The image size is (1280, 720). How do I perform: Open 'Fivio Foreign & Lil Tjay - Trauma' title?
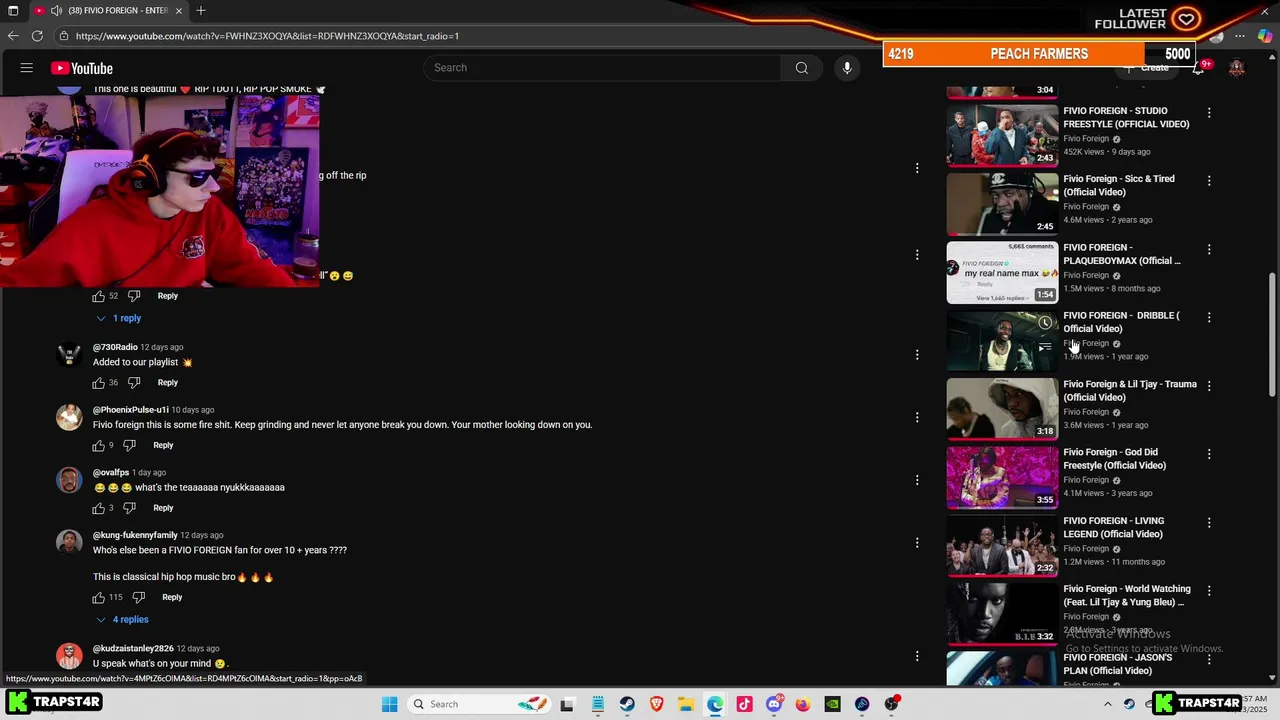coord(1129,391)
